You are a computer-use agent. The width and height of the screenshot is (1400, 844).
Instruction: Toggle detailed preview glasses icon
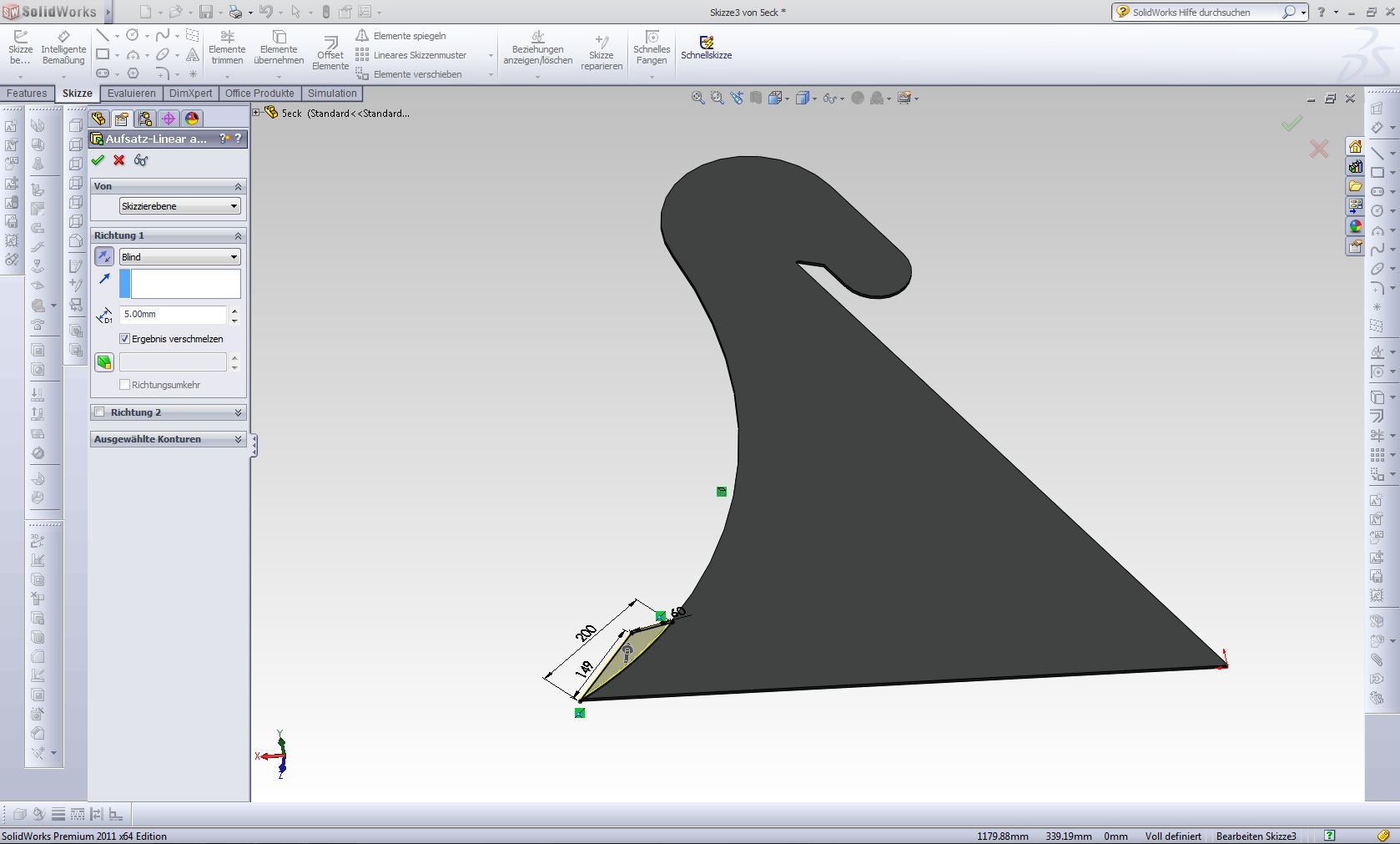pos(141,160)
